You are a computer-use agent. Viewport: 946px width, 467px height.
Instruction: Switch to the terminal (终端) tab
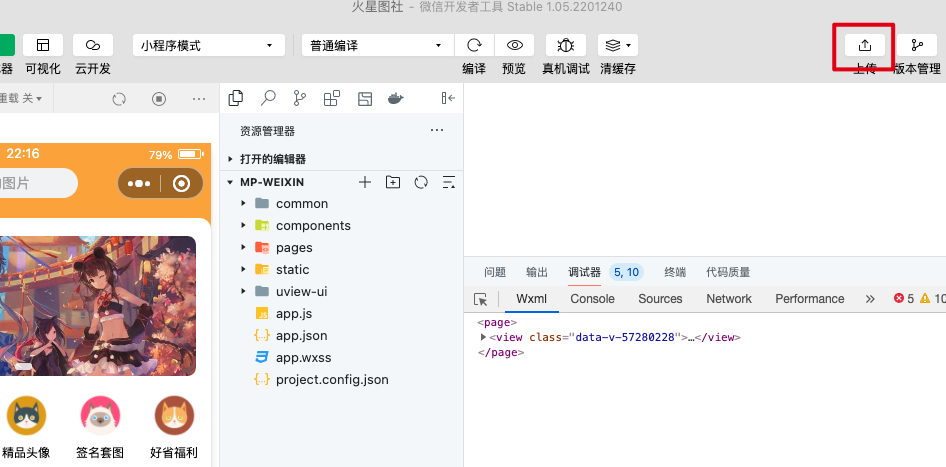[x=675, y=273]
